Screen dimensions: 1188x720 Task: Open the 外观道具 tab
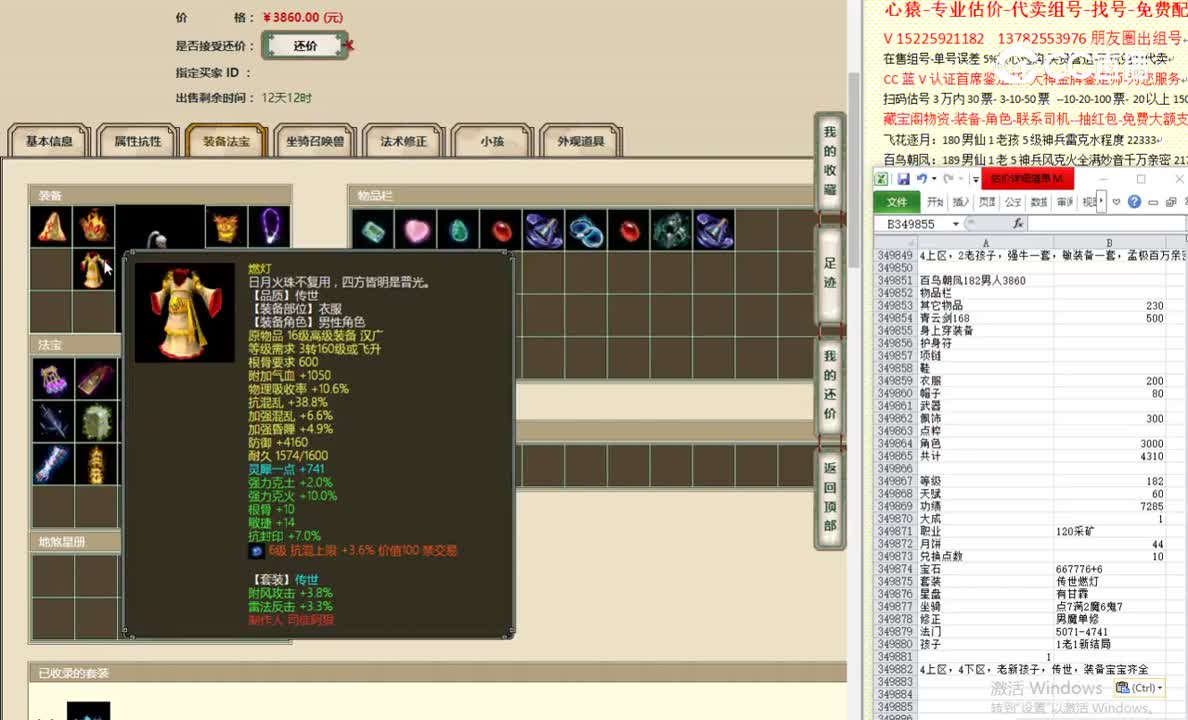point(581,141)
